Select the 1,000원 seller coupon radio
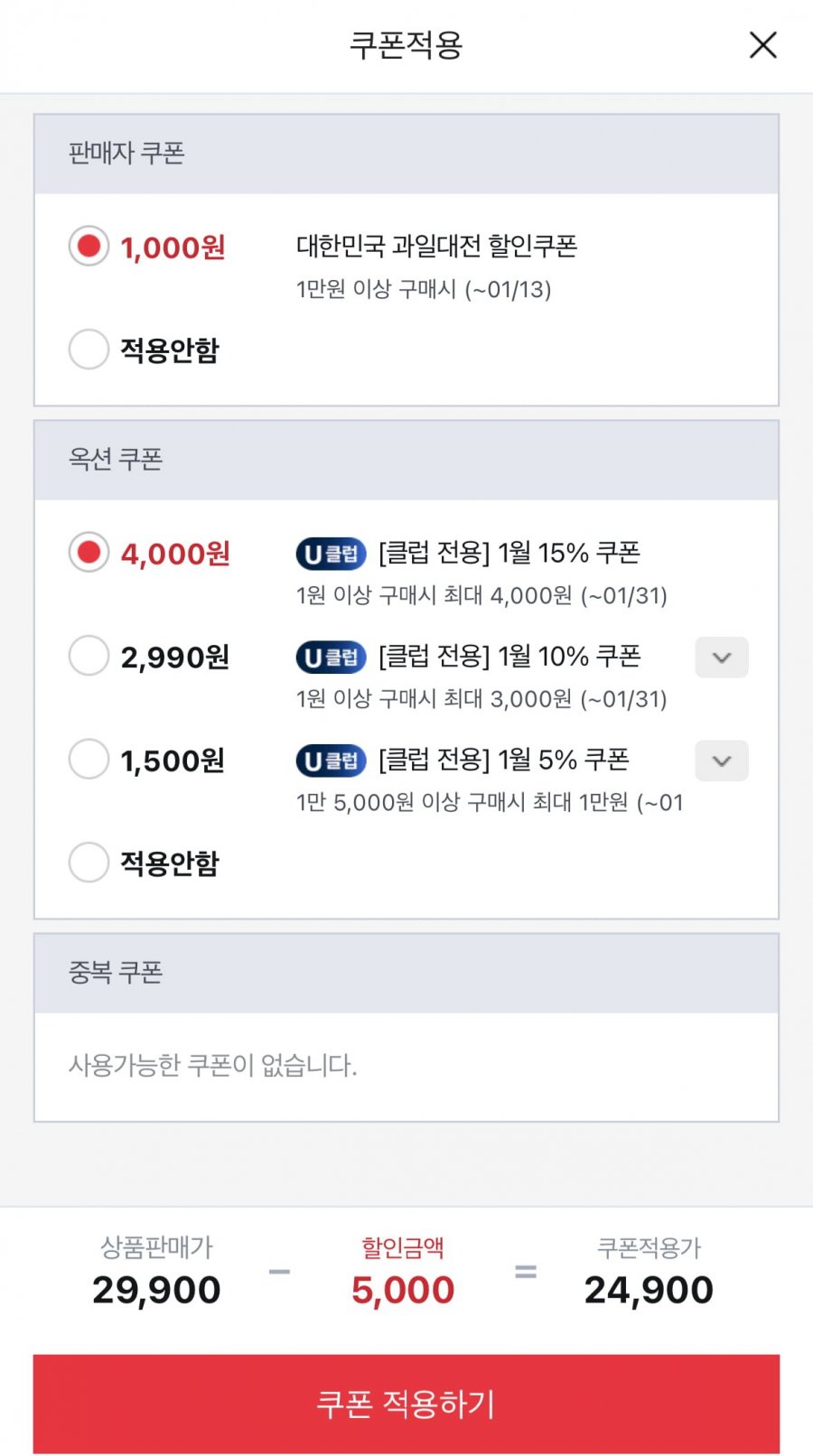 89,246
